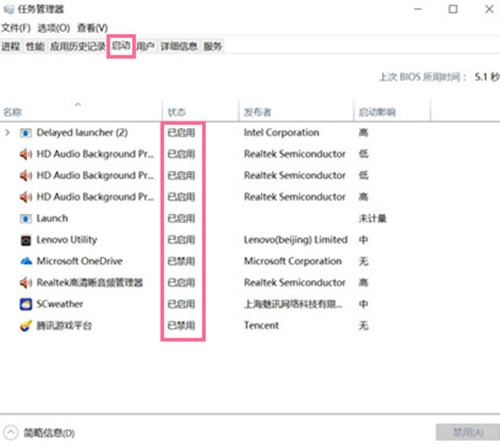Image resolution: width=500 pixels, height=447 pixels.
Task: Click Intel Corporation publisher cell
Action: [x=281, y=133]
